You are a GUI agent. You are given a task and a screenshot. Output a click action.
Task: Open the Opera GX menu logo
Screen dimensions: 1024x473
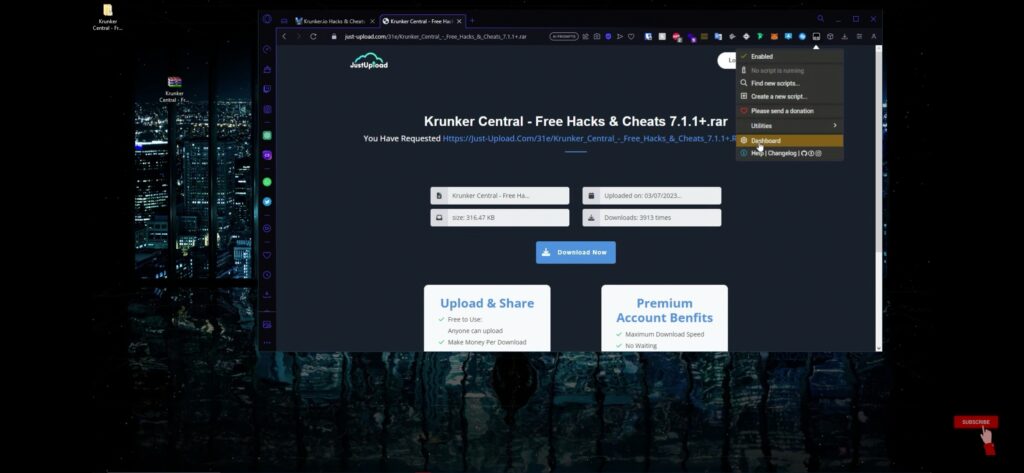267,20
